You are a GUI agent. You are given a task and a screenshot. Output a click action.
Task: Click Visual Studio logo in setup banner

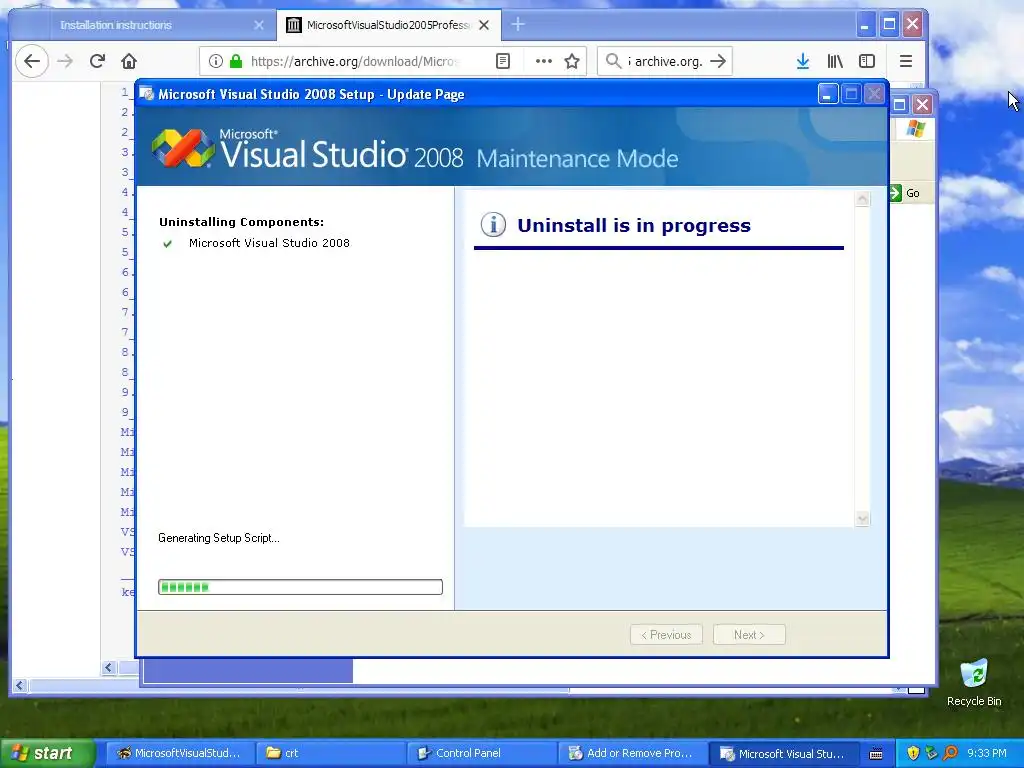click(x=183, y=148)
